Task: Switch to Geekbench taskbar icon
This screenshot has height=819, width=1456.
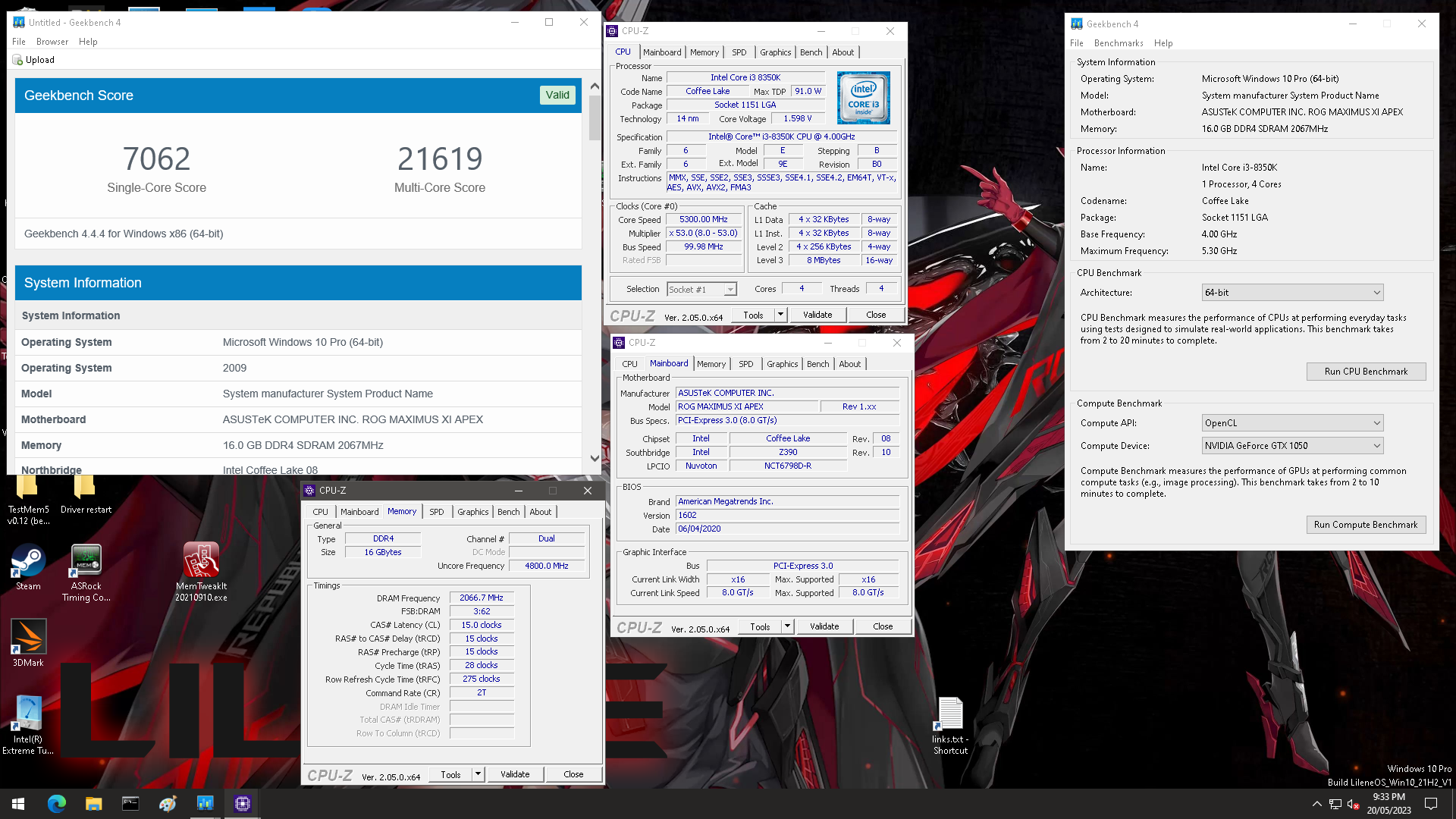Action: click(x=205, y=804)
